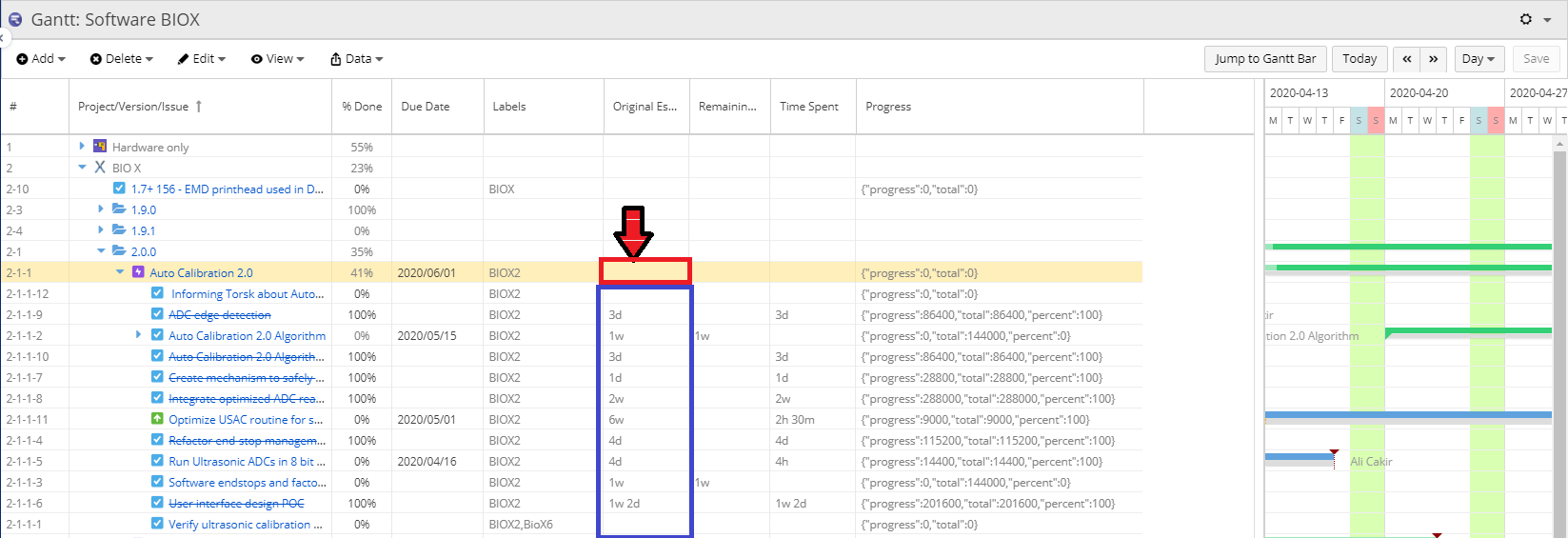Click the 1.9.1 version folder icon
1568x538 pixels.
click(x=119, y=230)
